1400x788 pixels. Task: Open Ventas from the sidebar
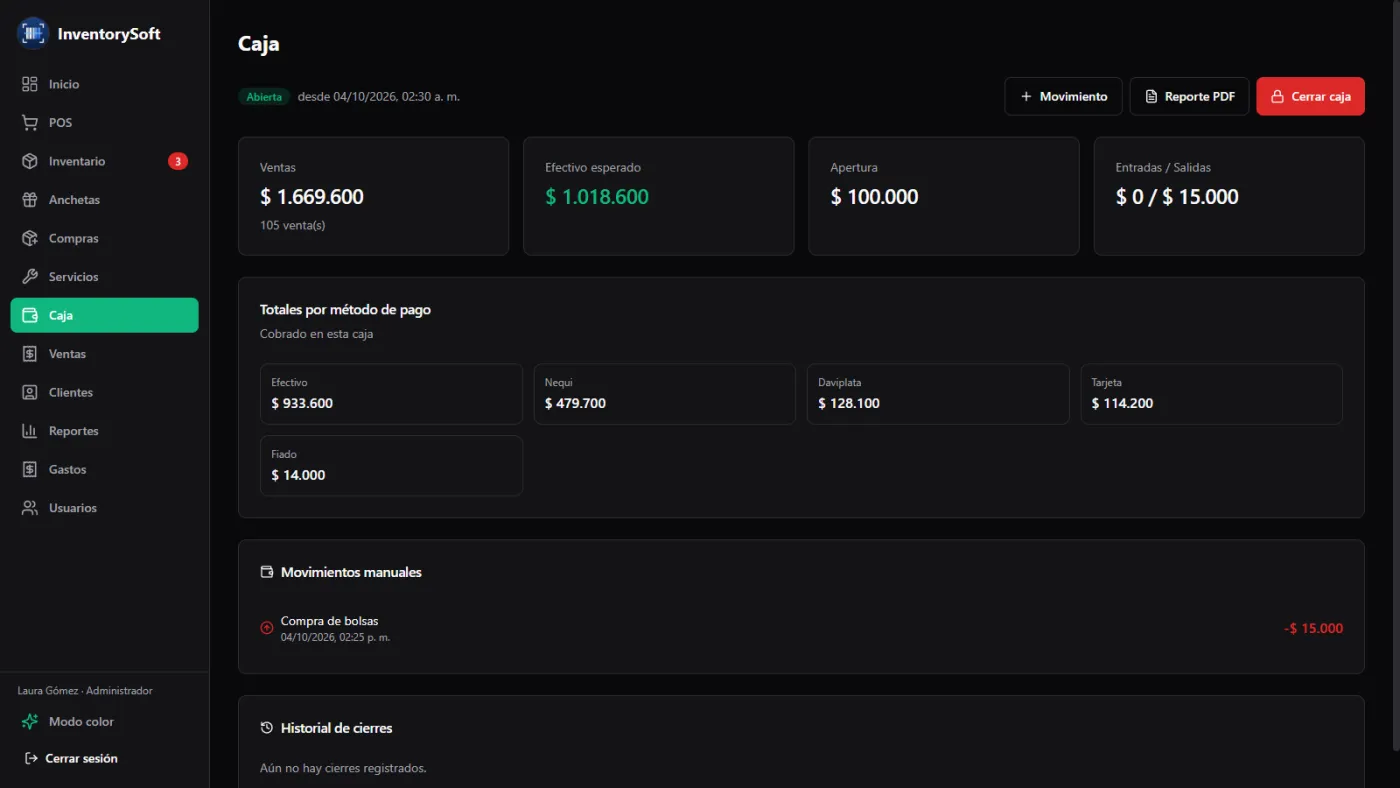tap(105, 354)
